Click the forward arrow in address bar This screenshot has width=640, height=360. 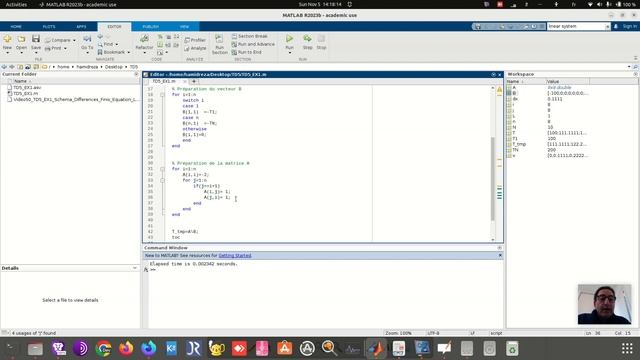click(x=12, y=67)
